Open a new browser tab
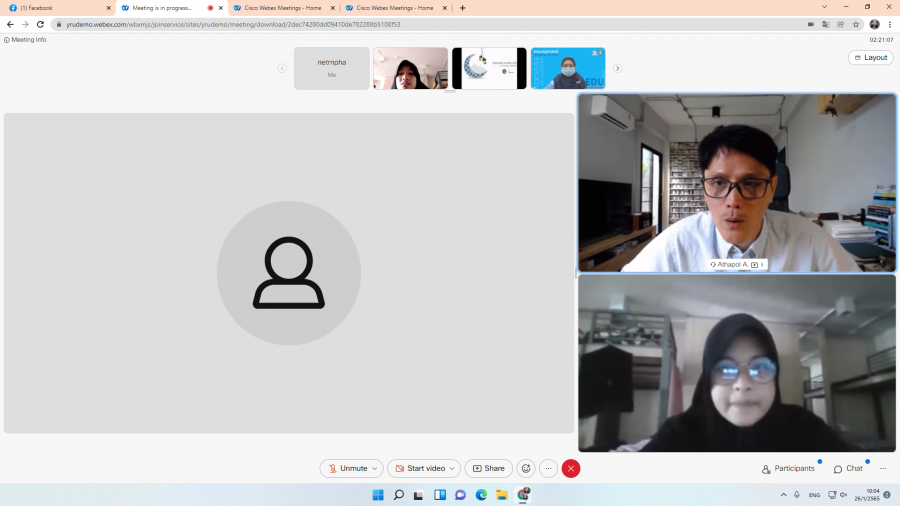Screen dimensions: 900x506 pyautogui.click(x=462, y=7)
